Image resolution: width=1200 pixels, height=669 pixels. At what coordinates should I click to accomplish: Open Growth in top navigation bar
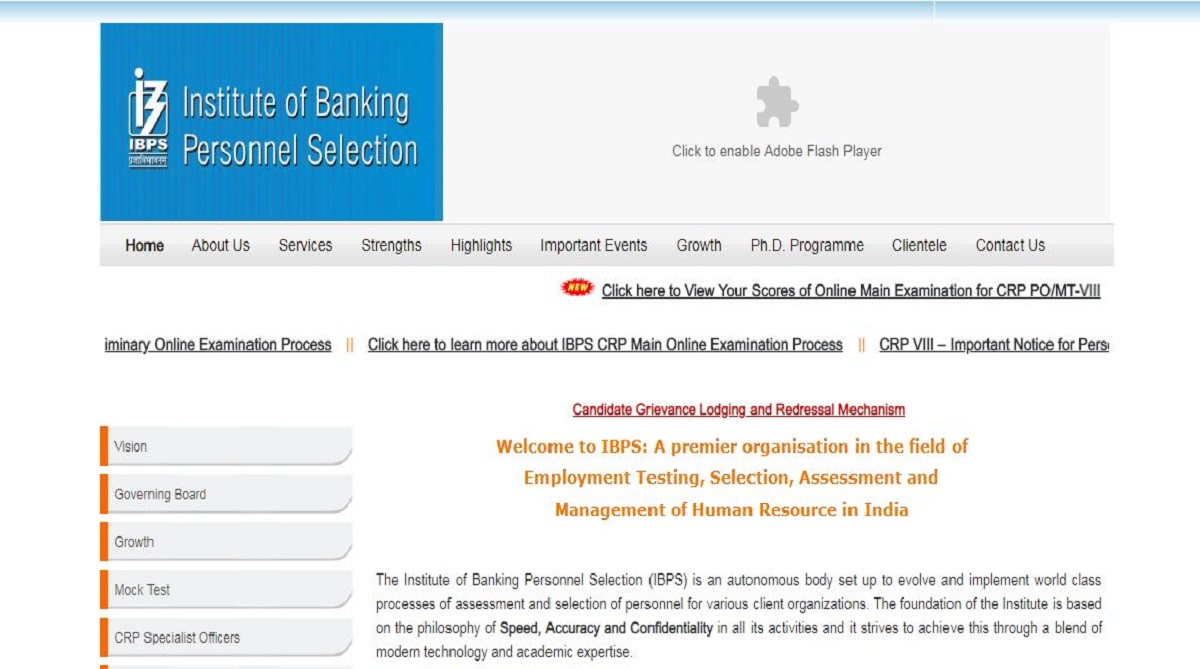pyautogui.click(x=699, y=245)
